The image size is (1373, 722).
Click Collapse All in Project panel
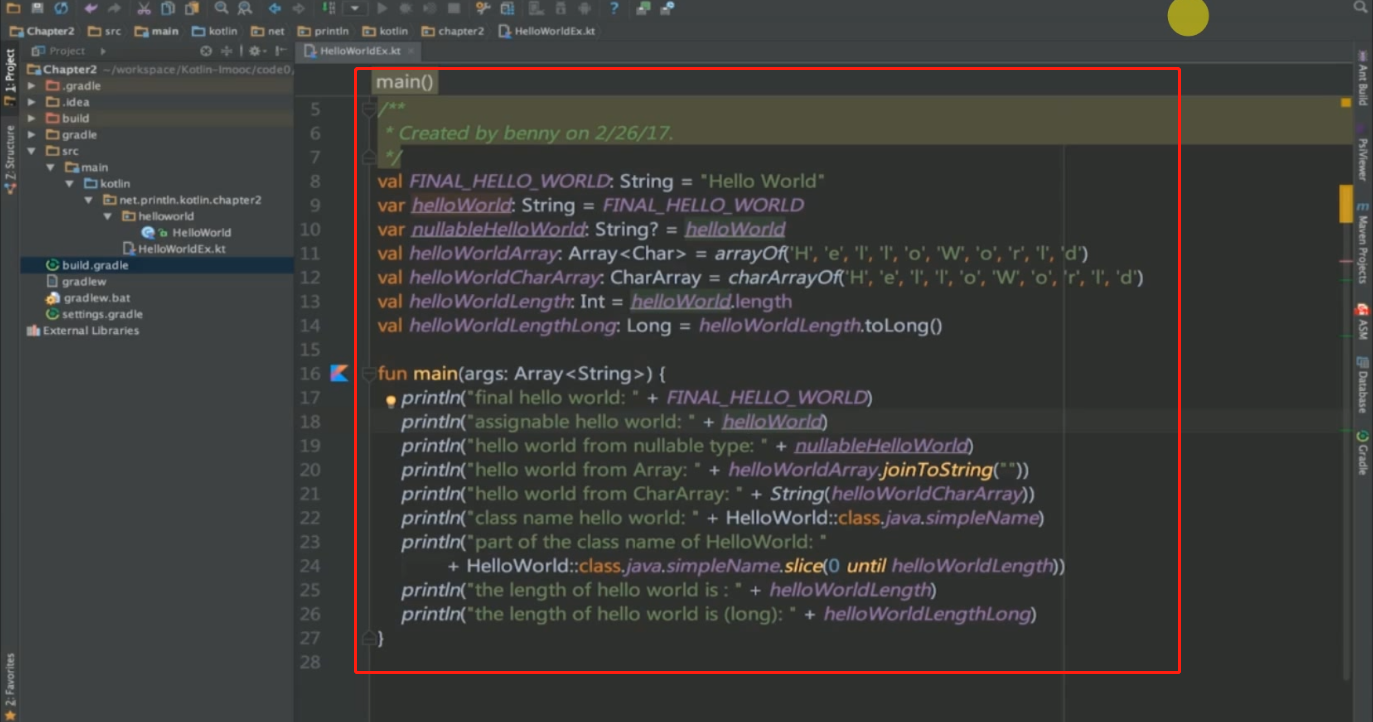[227, 50]
